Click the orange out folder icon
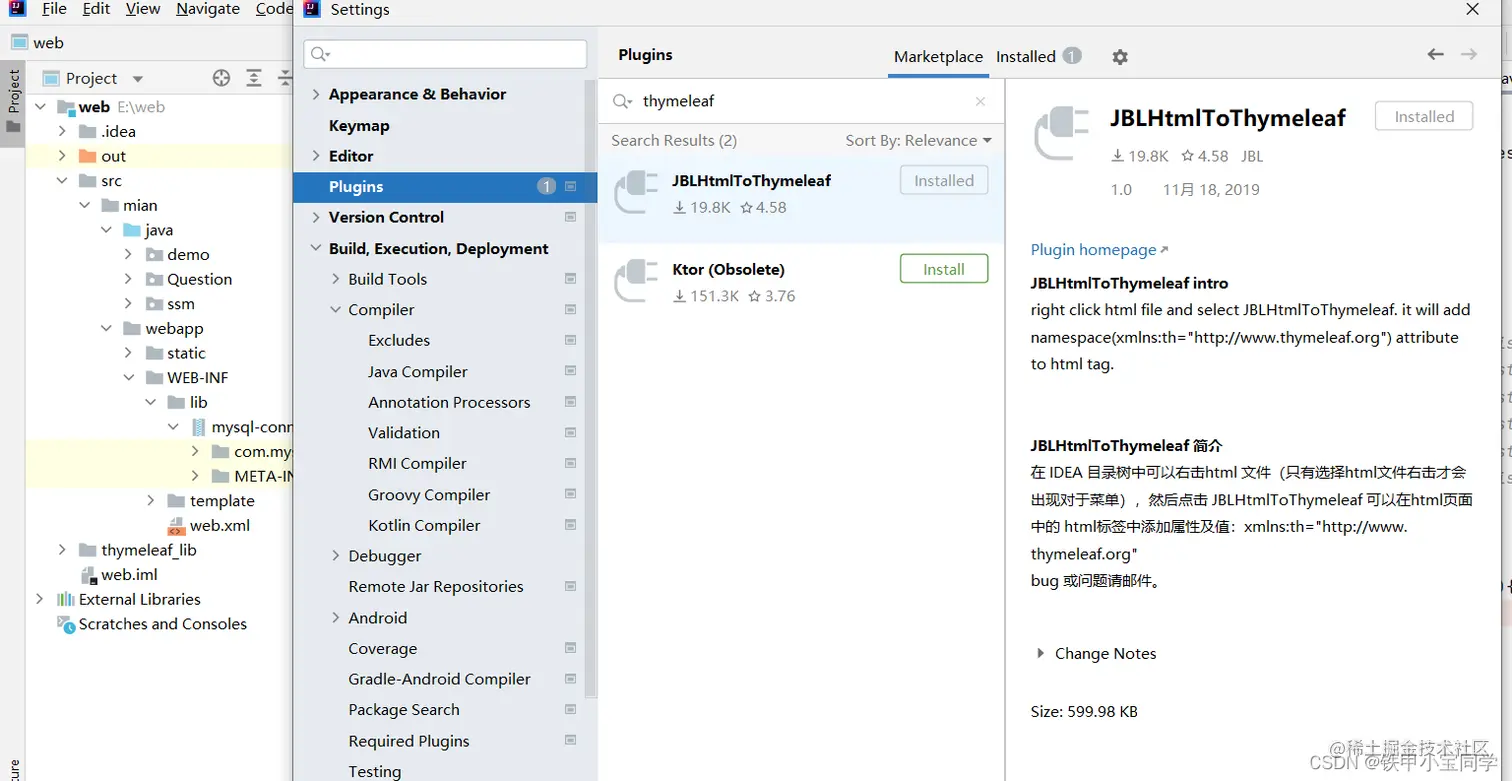The width and height of the screenshot is (1512, 781). pyautogui.click(x=87, y=156)
